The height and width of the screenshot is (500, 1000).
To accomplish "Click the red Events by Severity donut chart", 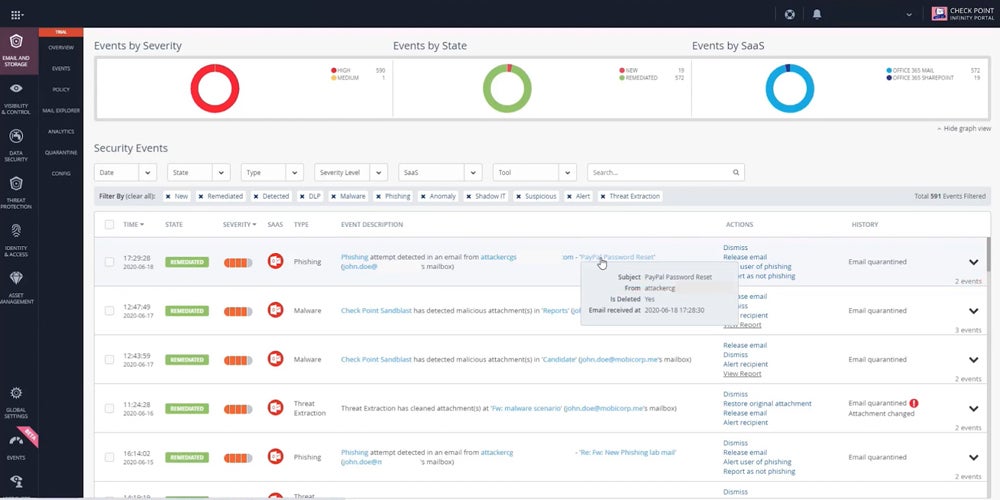I will tap(215, 88).
